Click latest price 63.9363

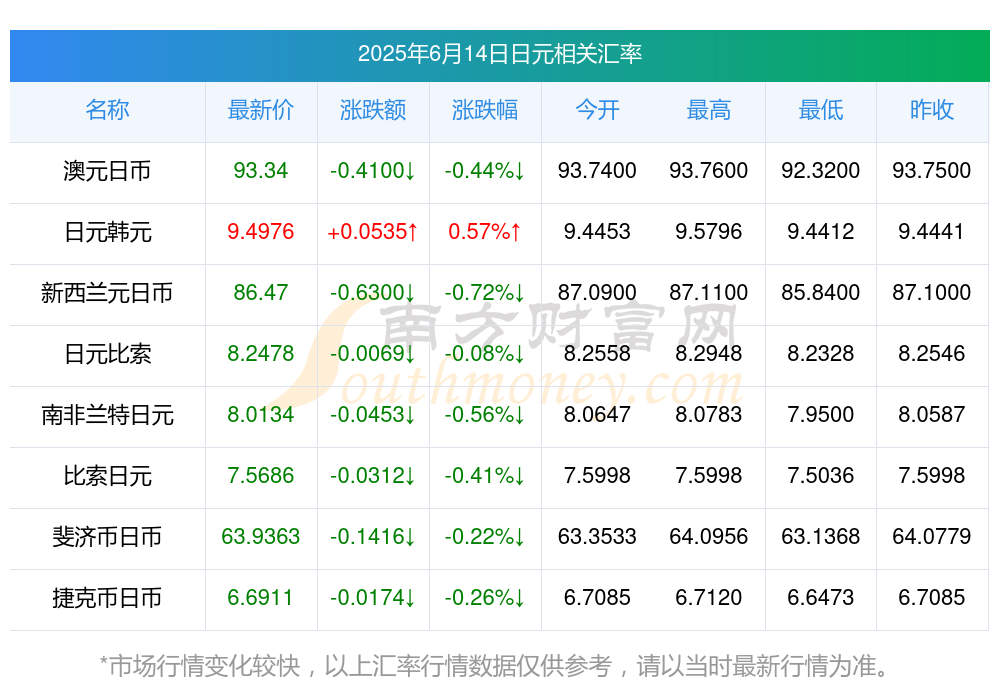261,536
